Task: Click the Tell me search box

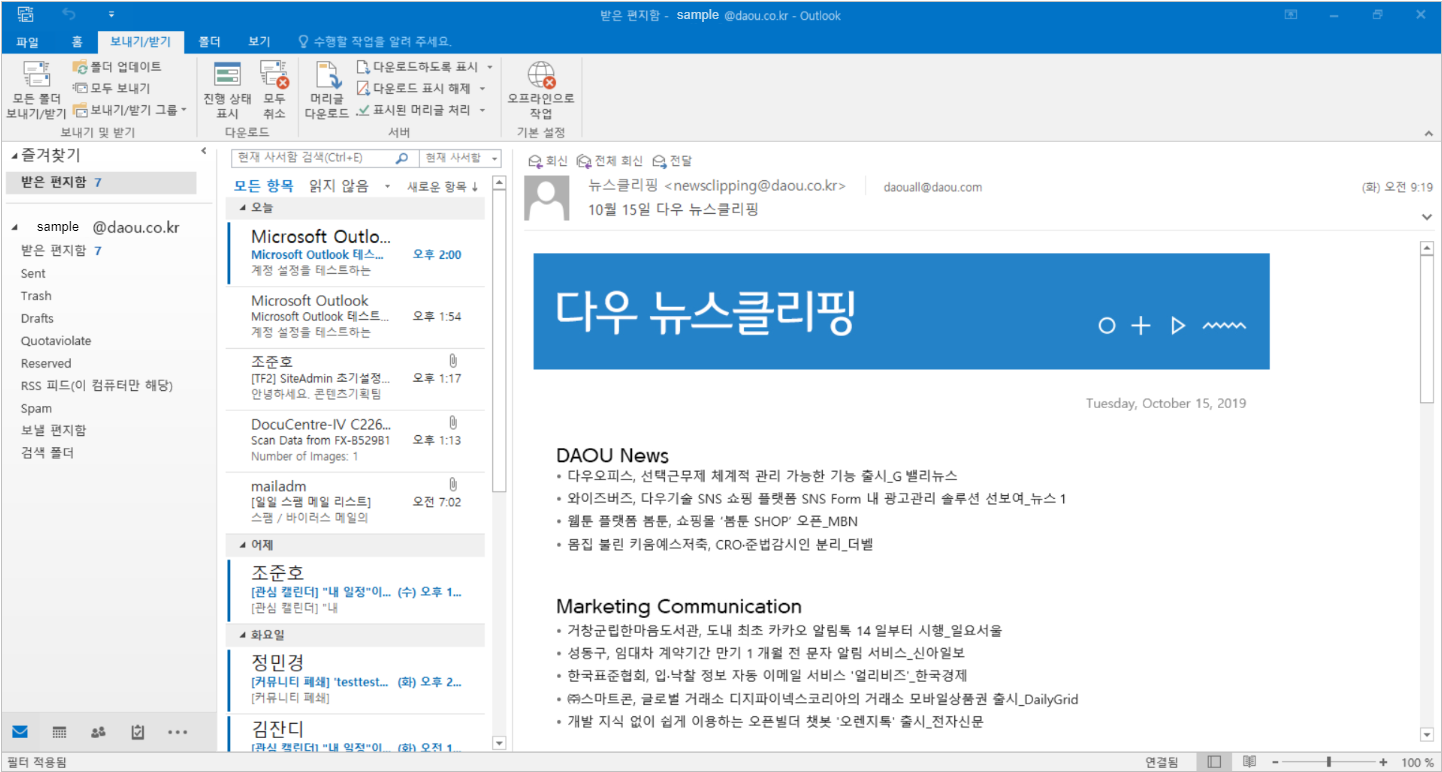Action: pos(375,42)
